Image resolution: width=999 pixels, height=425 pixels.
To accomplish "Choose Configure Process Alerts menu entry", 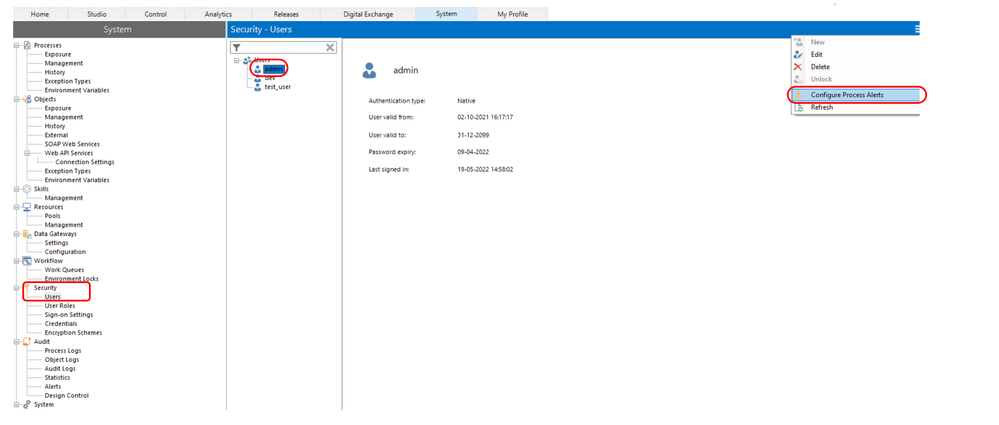I will (x=846, y=95).
